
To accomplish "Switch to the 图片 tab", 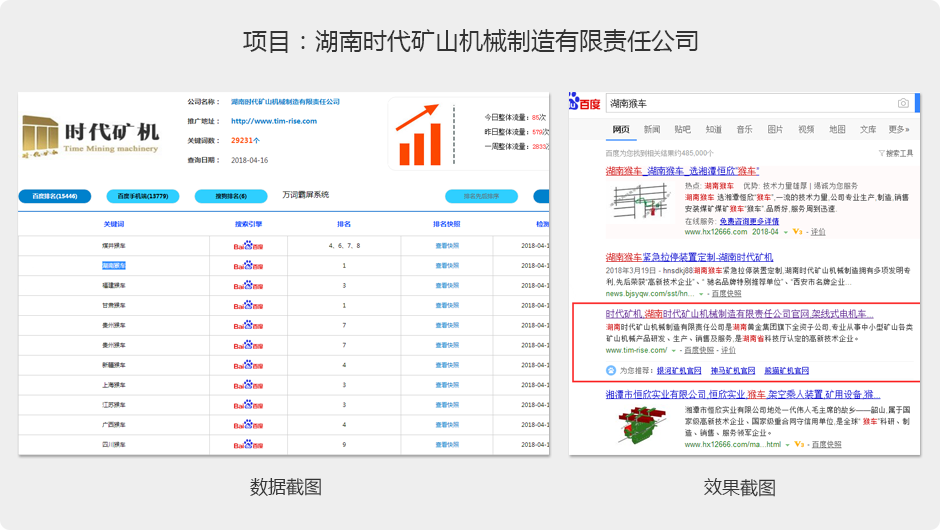I will 775,129.
